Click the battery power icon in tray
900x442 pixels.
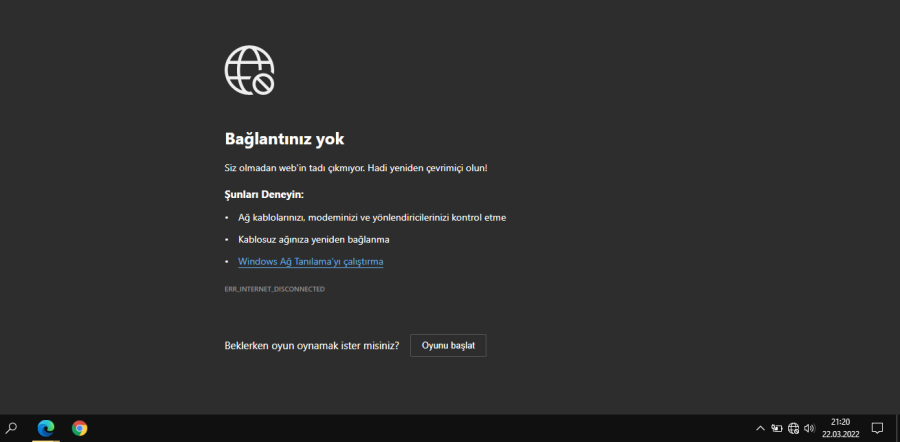776,428
